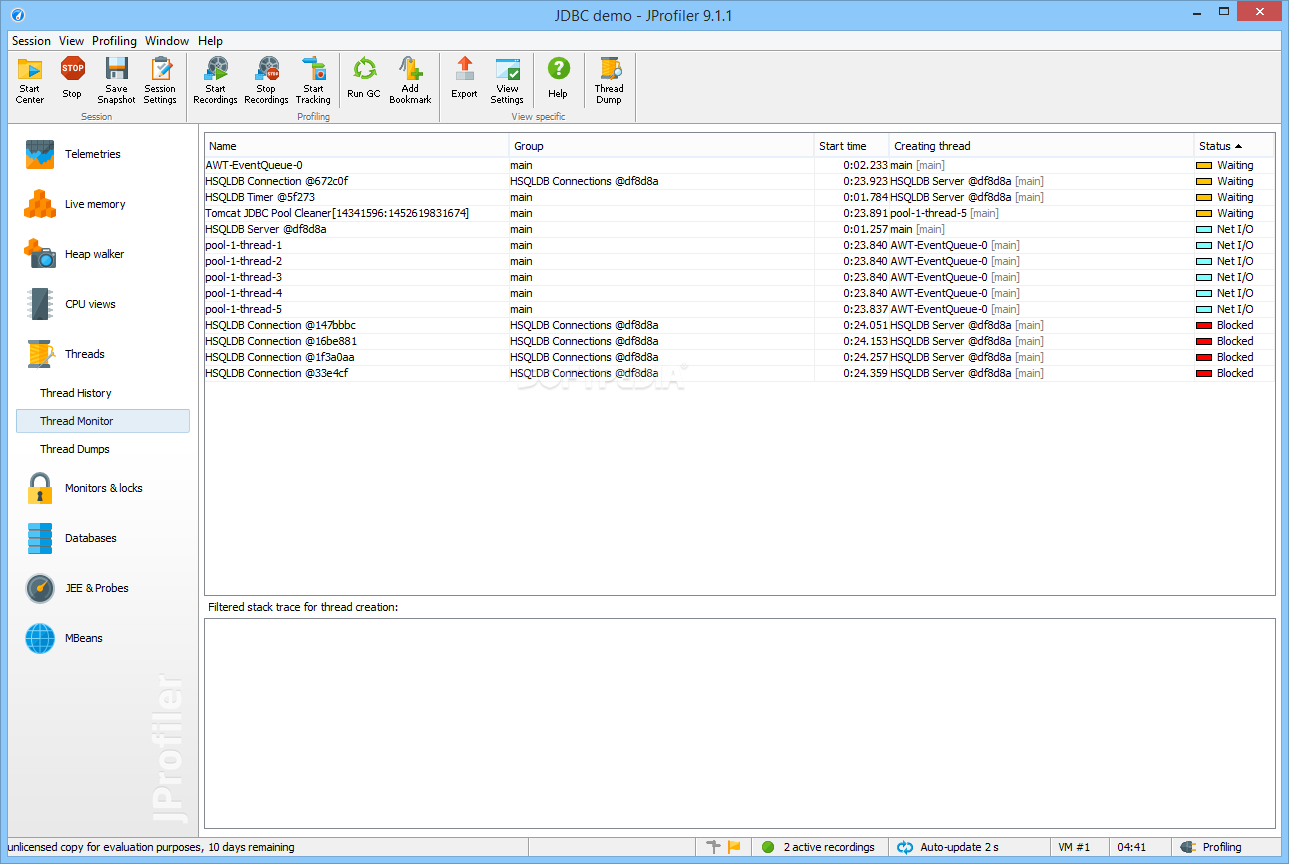This screenshot has width=1289, height=864.
Task: Open the CPU views section
Action: pyautogui.click(x=70, y=304)
